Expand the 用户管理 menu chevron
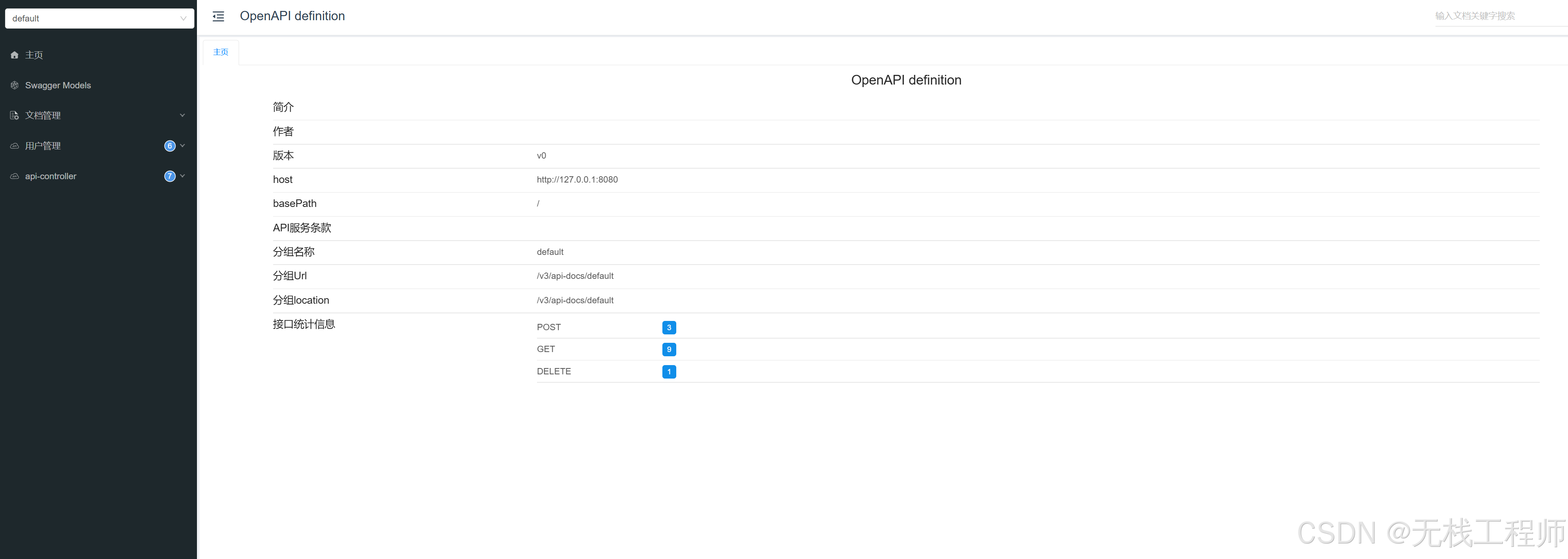The height and width of the screenshot is (559, 1568). [181, 146]
